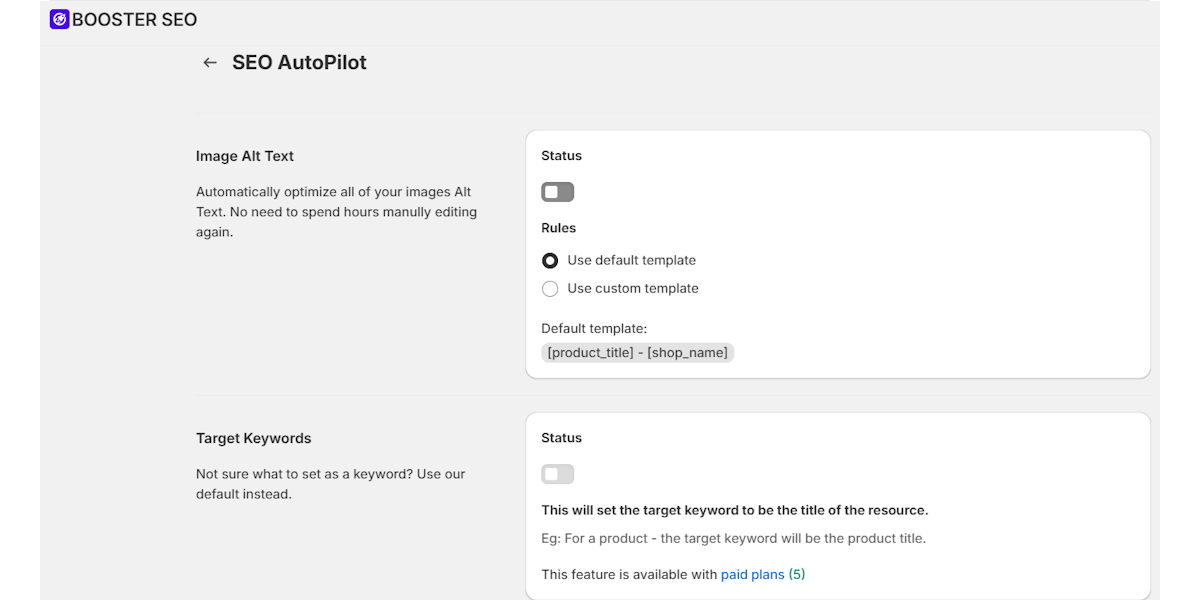Select the Use custom template radio button
This screenshot has width=1200, height=600.
click(x=550, y=288)
